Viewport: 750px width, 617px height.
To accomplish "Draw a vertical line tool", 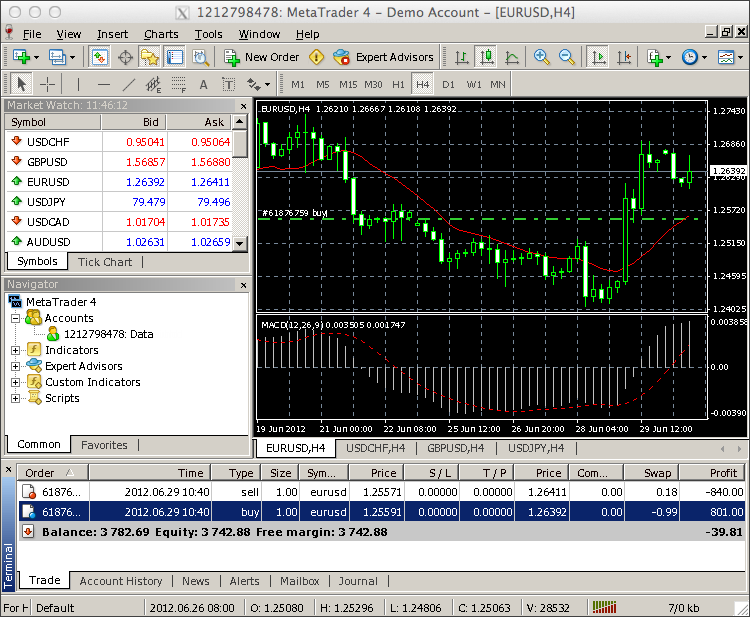I will (78, 85).
